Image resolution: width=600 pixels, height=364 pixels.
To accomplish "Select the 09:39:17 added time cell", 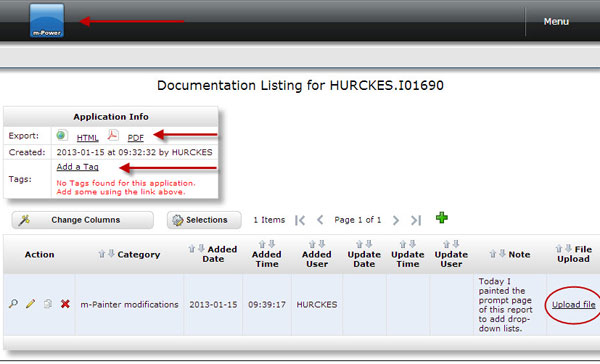I will (267, 305).
